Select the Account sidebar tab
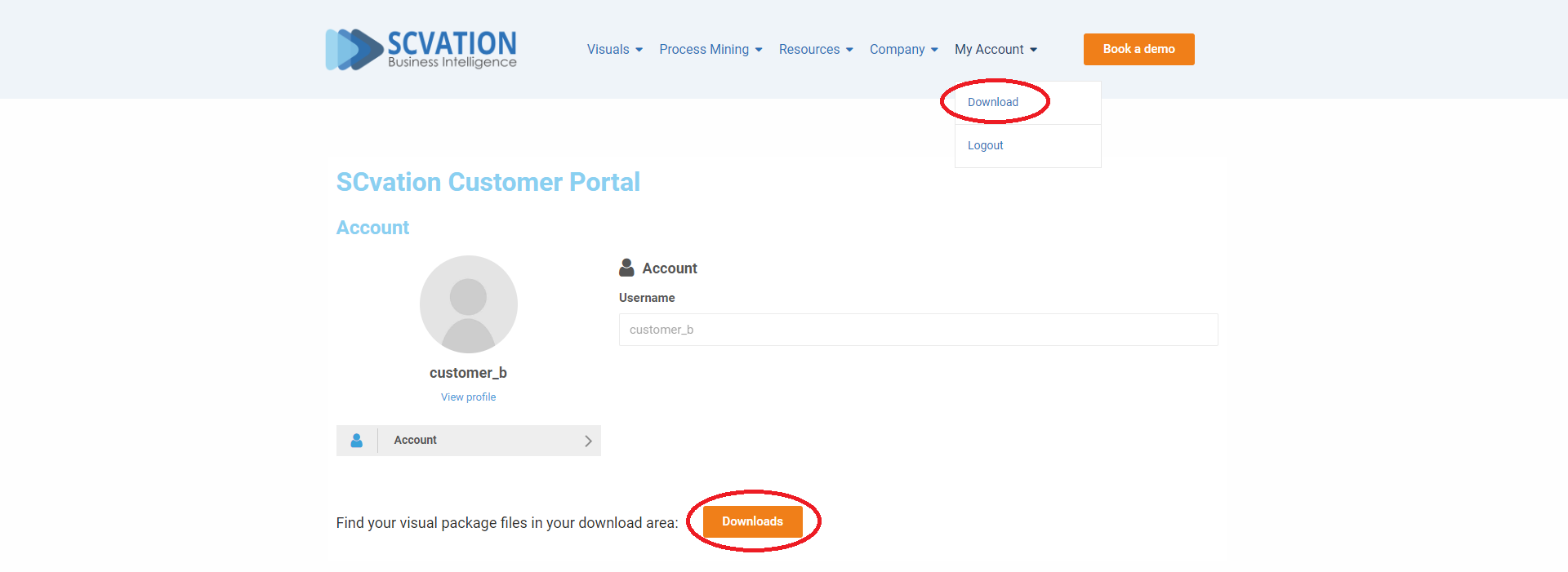The height and width of the screenshot is (572, 1568). [x=468, y=441]
